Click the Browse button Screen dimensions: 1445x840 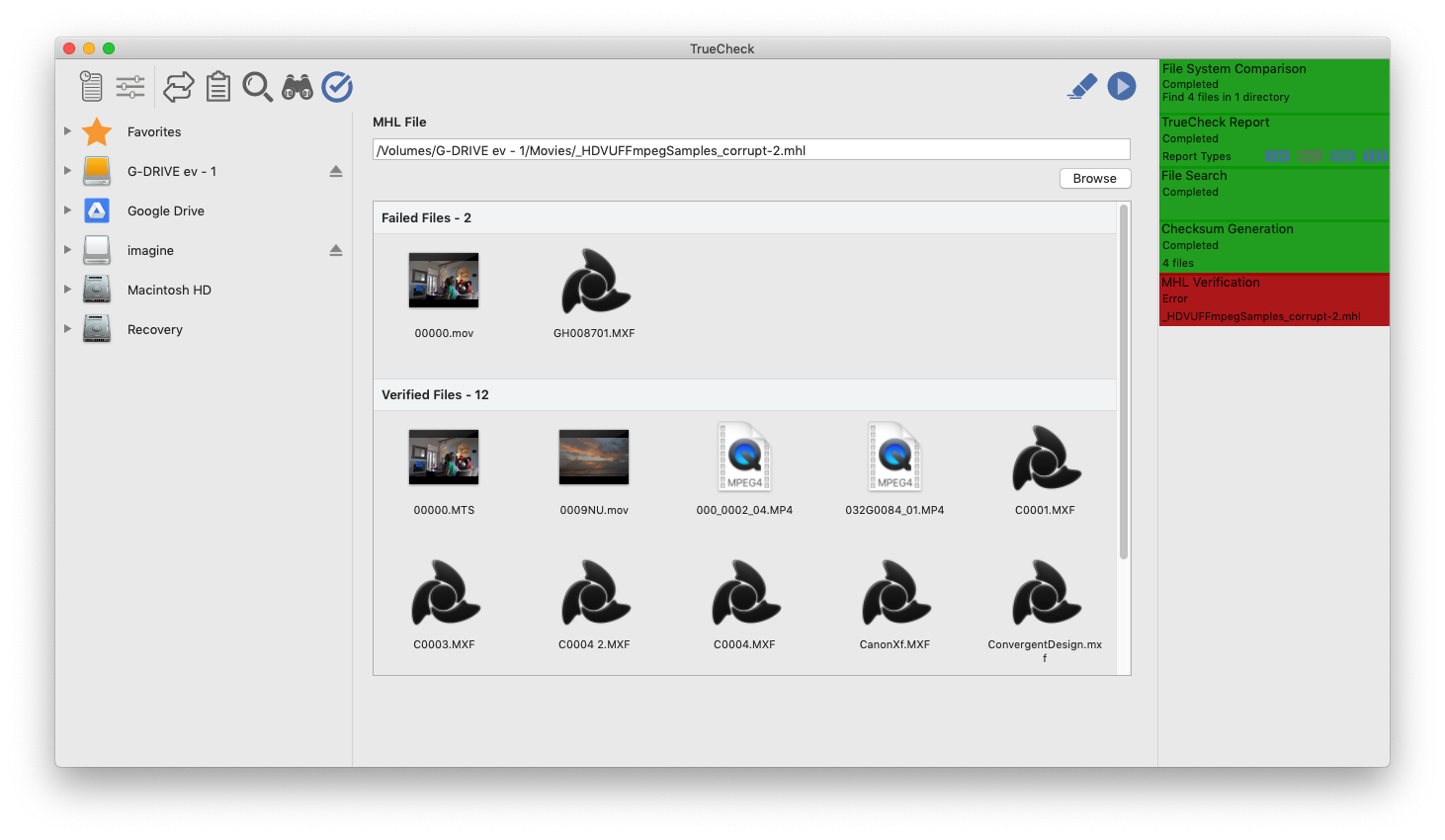pyautogui.click(x=1095, y=179)
